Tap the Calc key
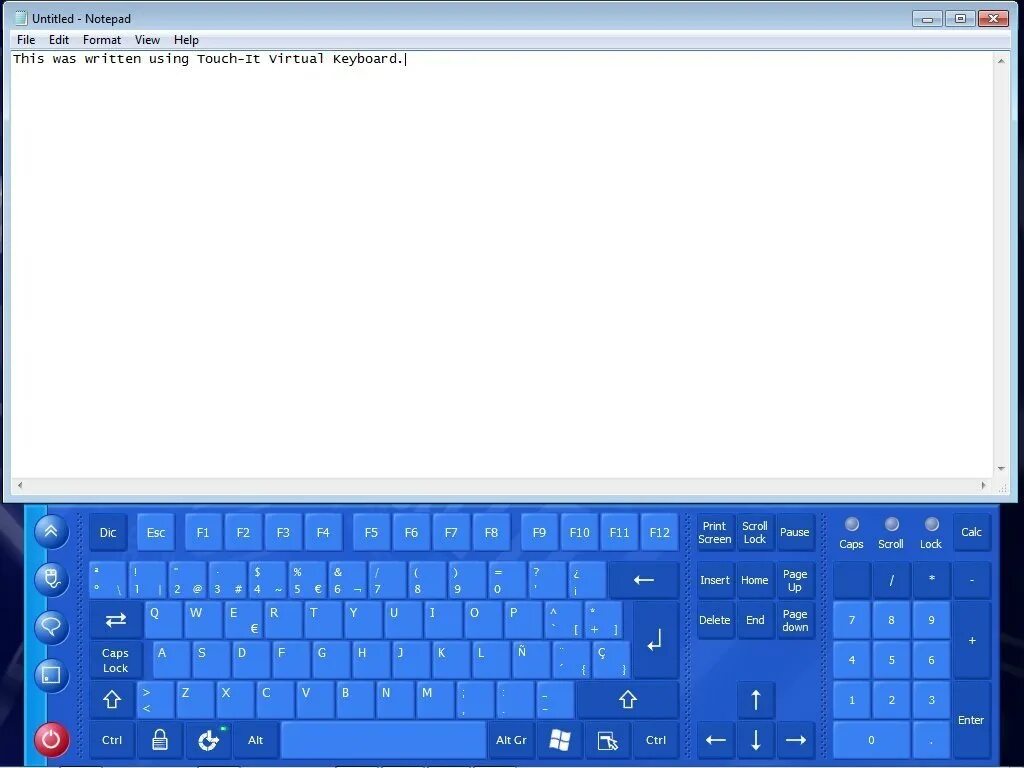The width and height of the screenshot is (1024, 768). pyautogui.click(x=971, y=532)
